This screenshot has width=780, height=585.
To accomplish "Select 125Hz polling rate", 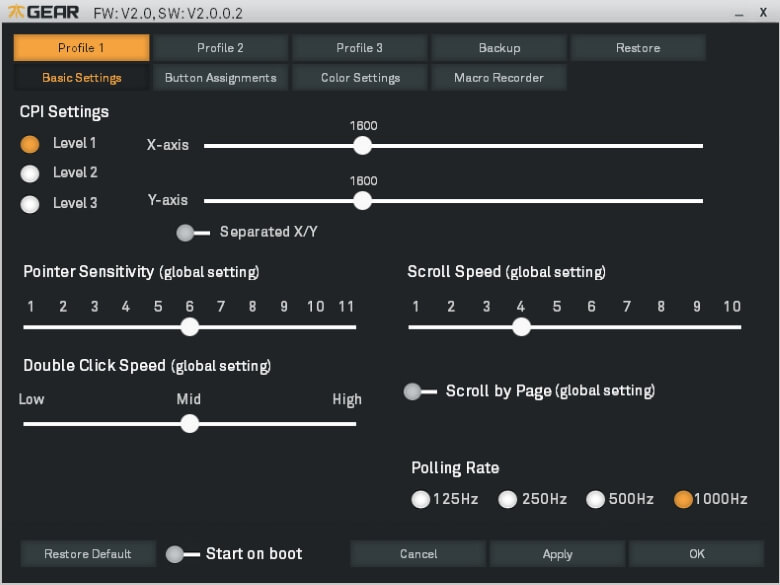I will tap(421, 499).
